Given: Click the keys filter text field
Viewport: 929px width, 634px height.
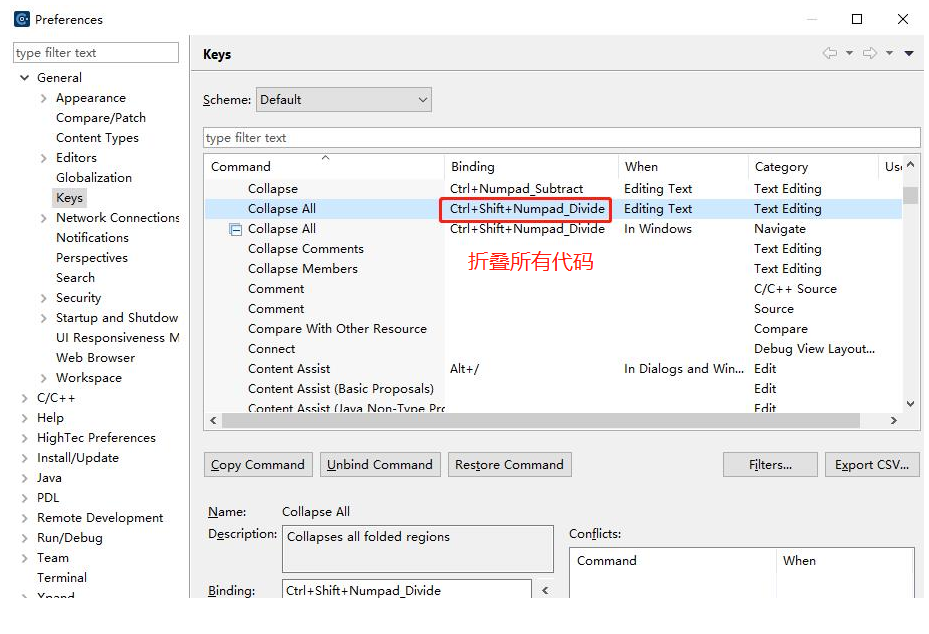Looking at the screenshot, I should pyautogui.click(x=561, y=138).
